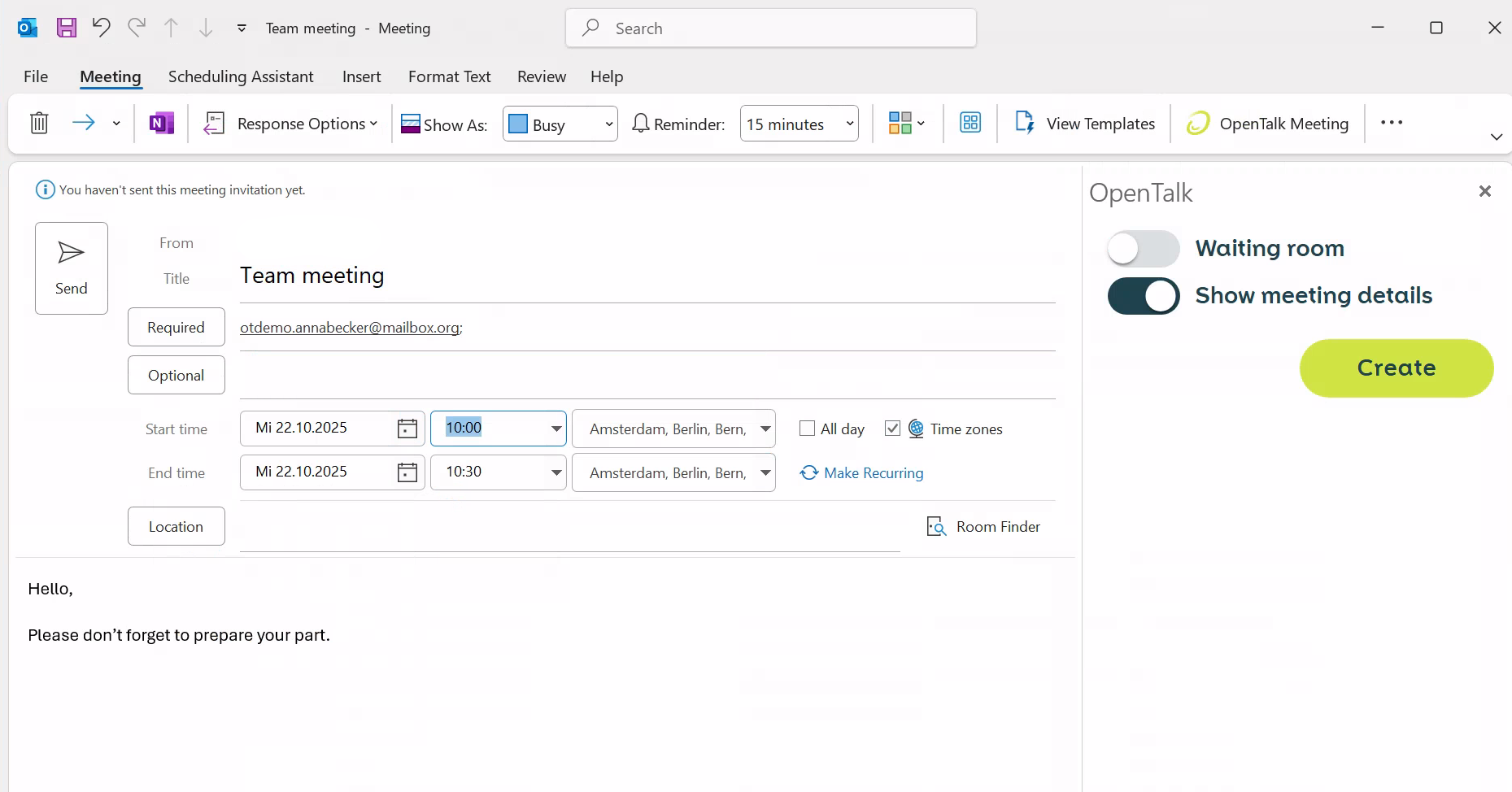
Task: Open the meeting in OneNote
Action: coord(161,123)
